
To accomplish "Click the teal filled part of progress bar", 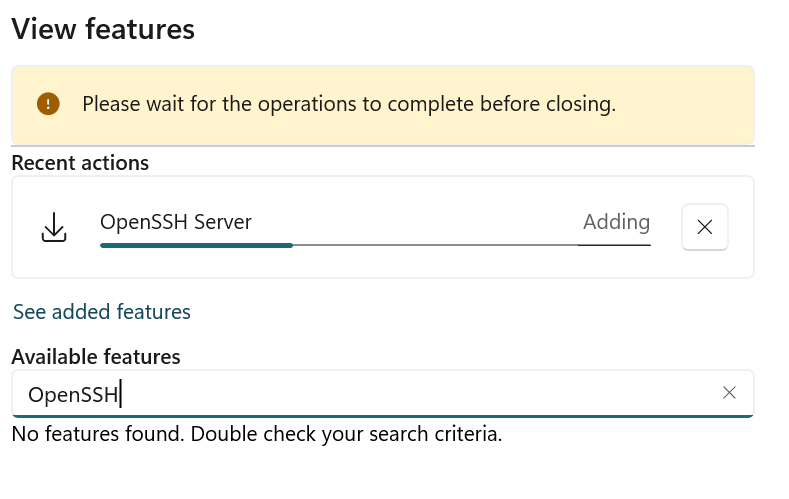I will pos(196,245).
